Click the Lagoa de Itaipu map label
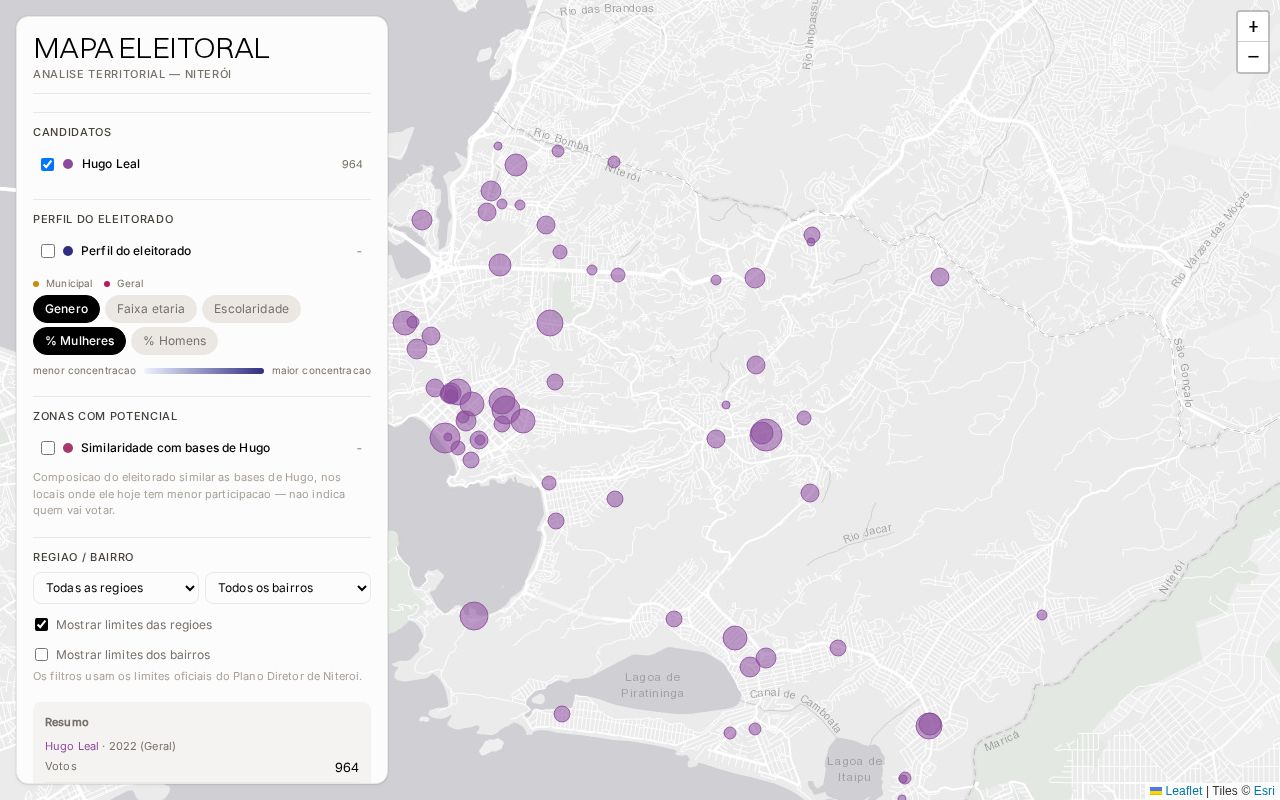The height and width of the screenshot is (800, 1280). (x=855, y=769)
